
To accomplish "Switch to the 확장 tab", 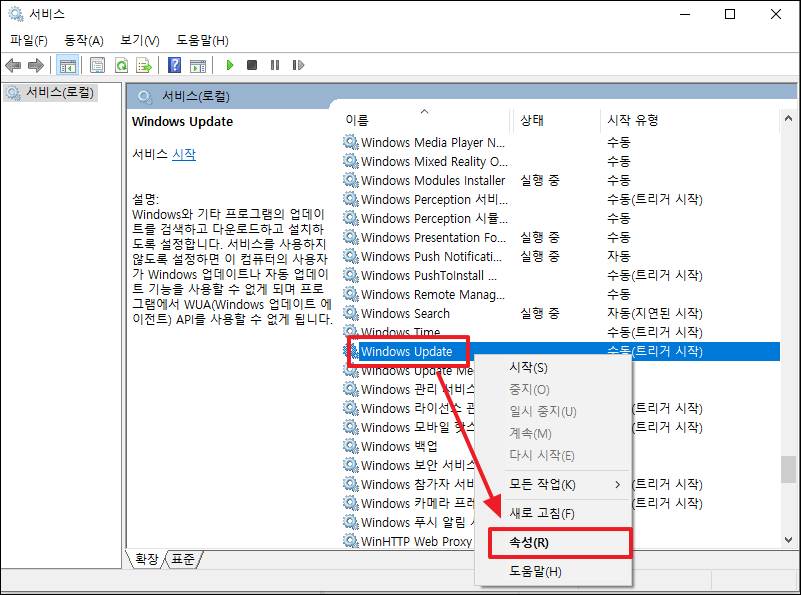I will (x=147, y=559).
